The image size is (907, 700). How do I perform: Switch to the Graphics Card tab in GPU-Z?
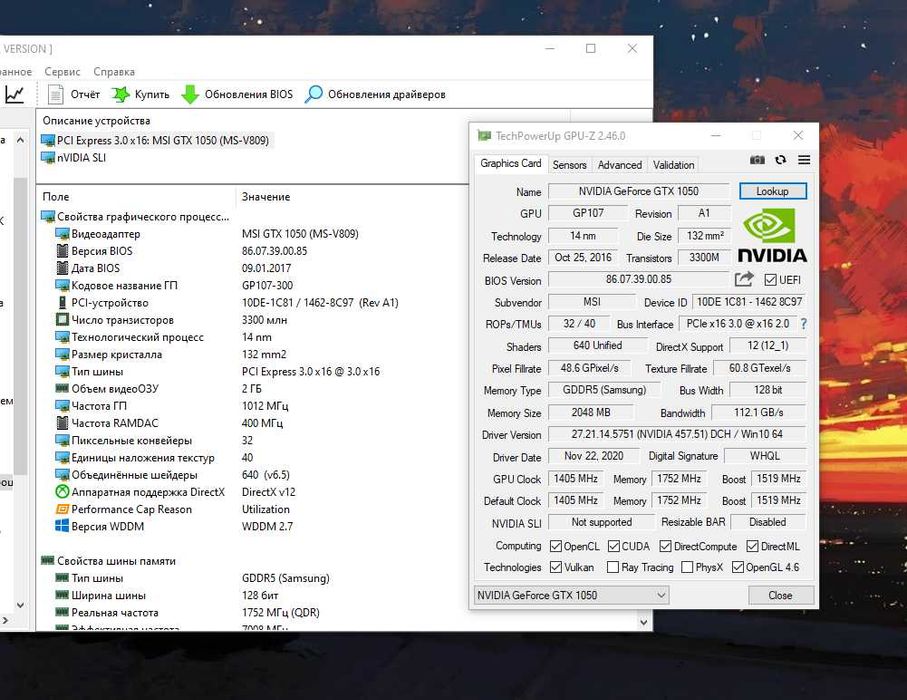pyautogui.click(x=511, y=164)
